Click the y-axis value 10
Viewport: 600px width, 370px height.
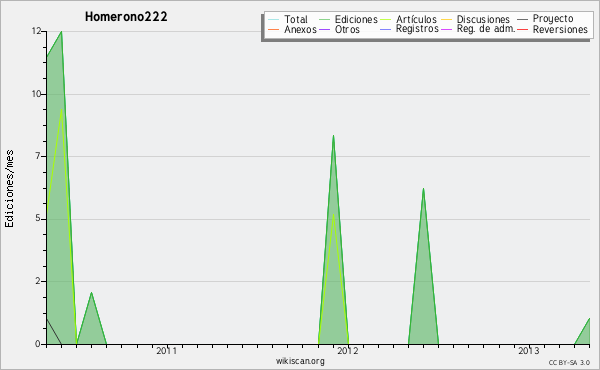point(36,94)
